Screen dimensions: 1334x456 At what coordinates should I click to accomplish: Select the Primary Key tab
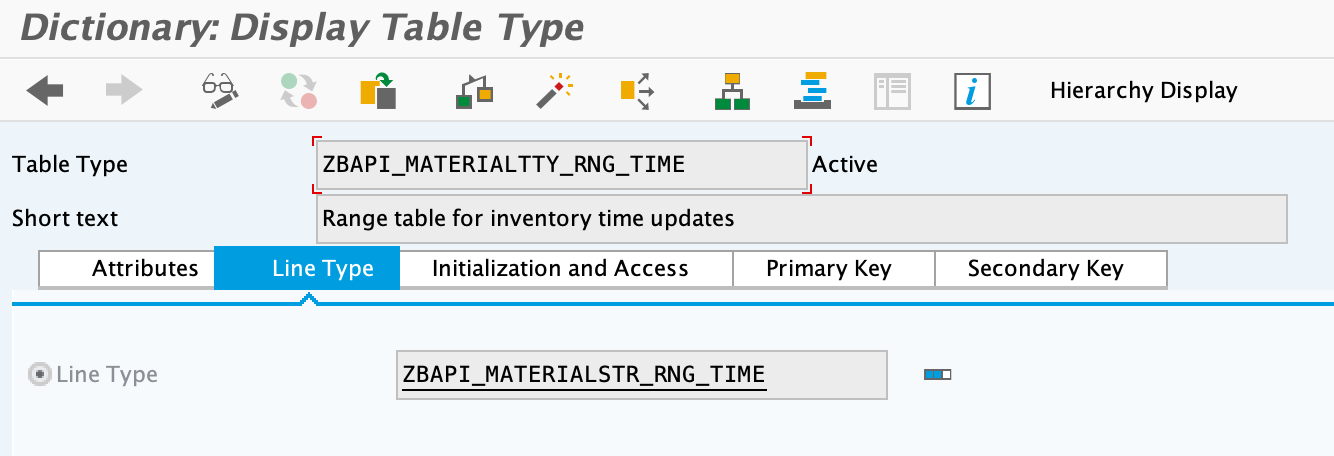(x=828, y=269)
